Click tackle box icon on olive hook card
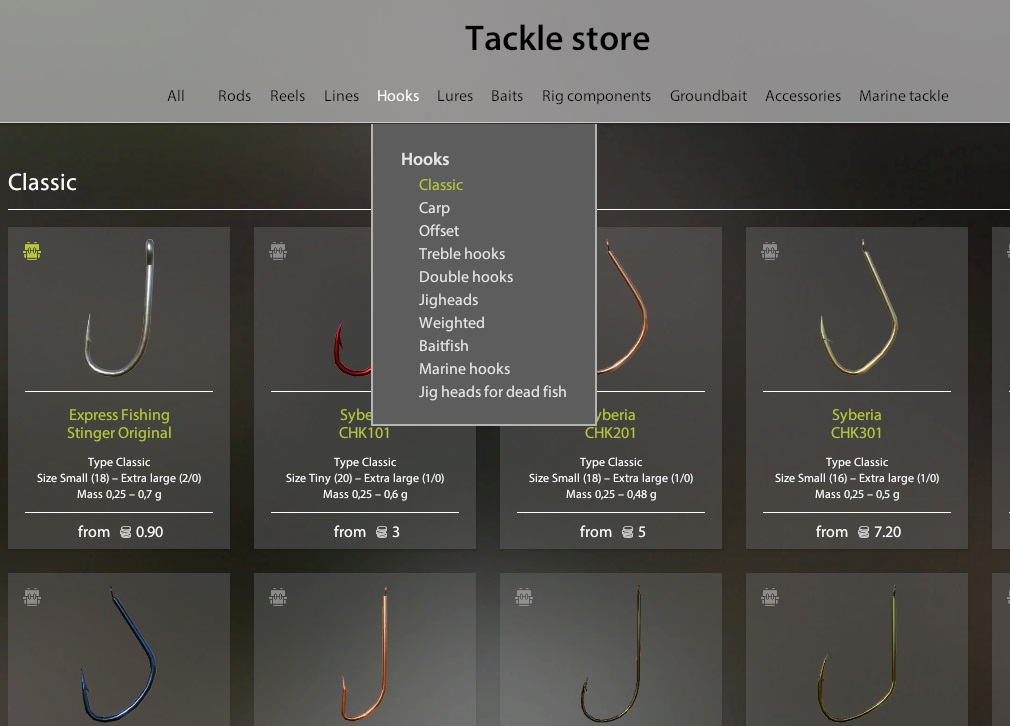This screenshot has width=1010, height=726. [770, 597]
